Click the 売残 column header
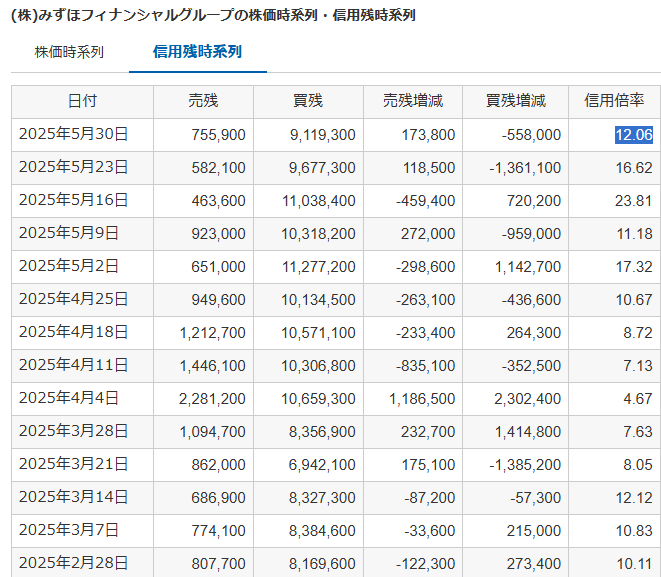This screenshot has width=661, height=577. (203, 101)
